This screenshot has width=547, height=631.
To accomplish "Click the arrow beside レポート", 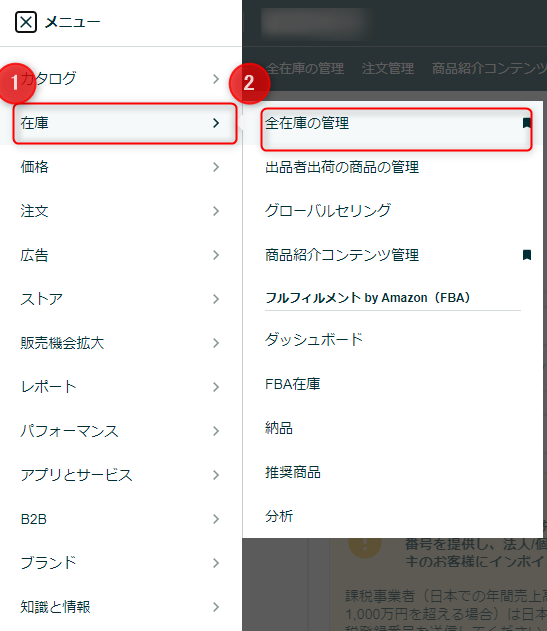I will pyautogui.click(x=216, y=387).
